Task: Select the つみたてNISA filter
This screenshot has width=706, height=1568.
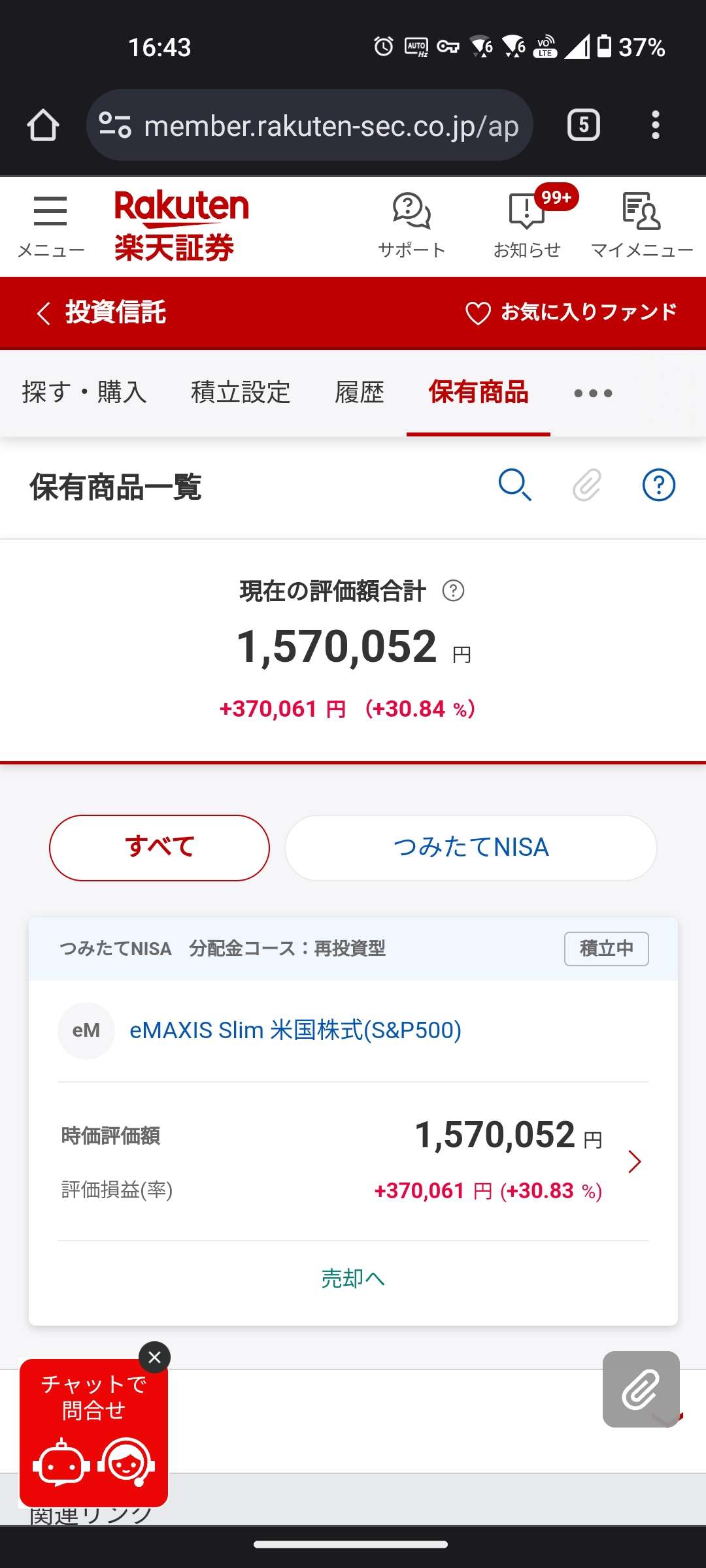Action: coord(471,847)
